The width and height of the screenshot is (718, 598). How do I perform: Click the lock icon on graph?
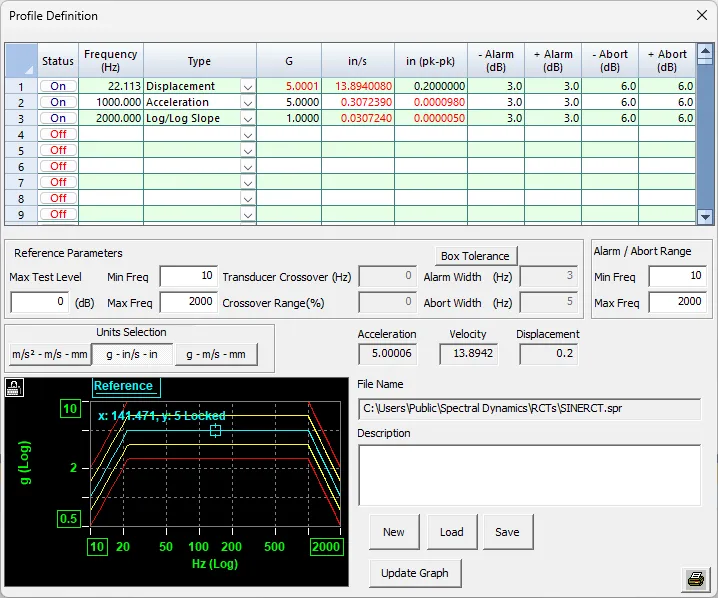[x=15, y=385]
